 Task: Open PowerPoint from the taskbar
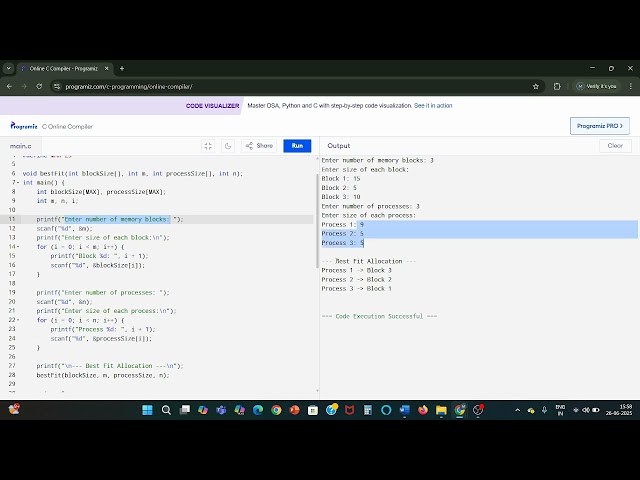point(294,410)
